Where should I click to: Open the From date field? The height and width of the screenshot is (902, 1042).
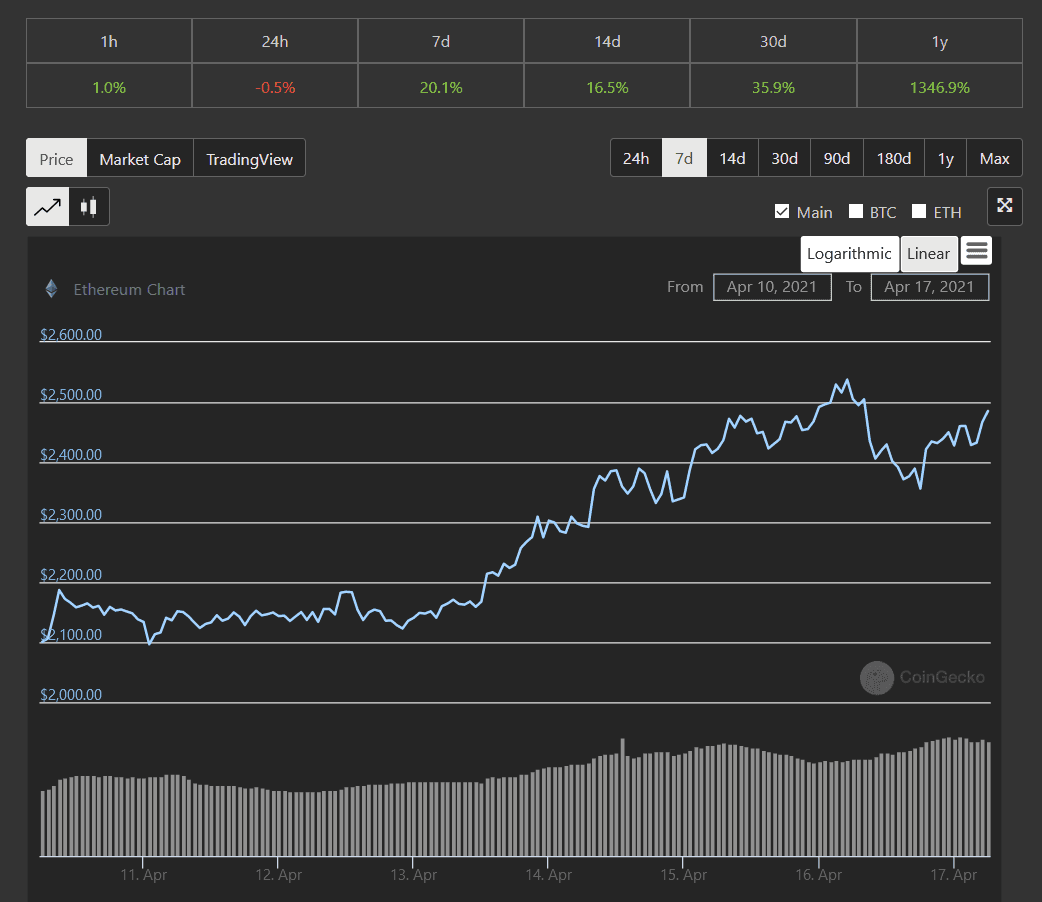click(x=772, y=287)
